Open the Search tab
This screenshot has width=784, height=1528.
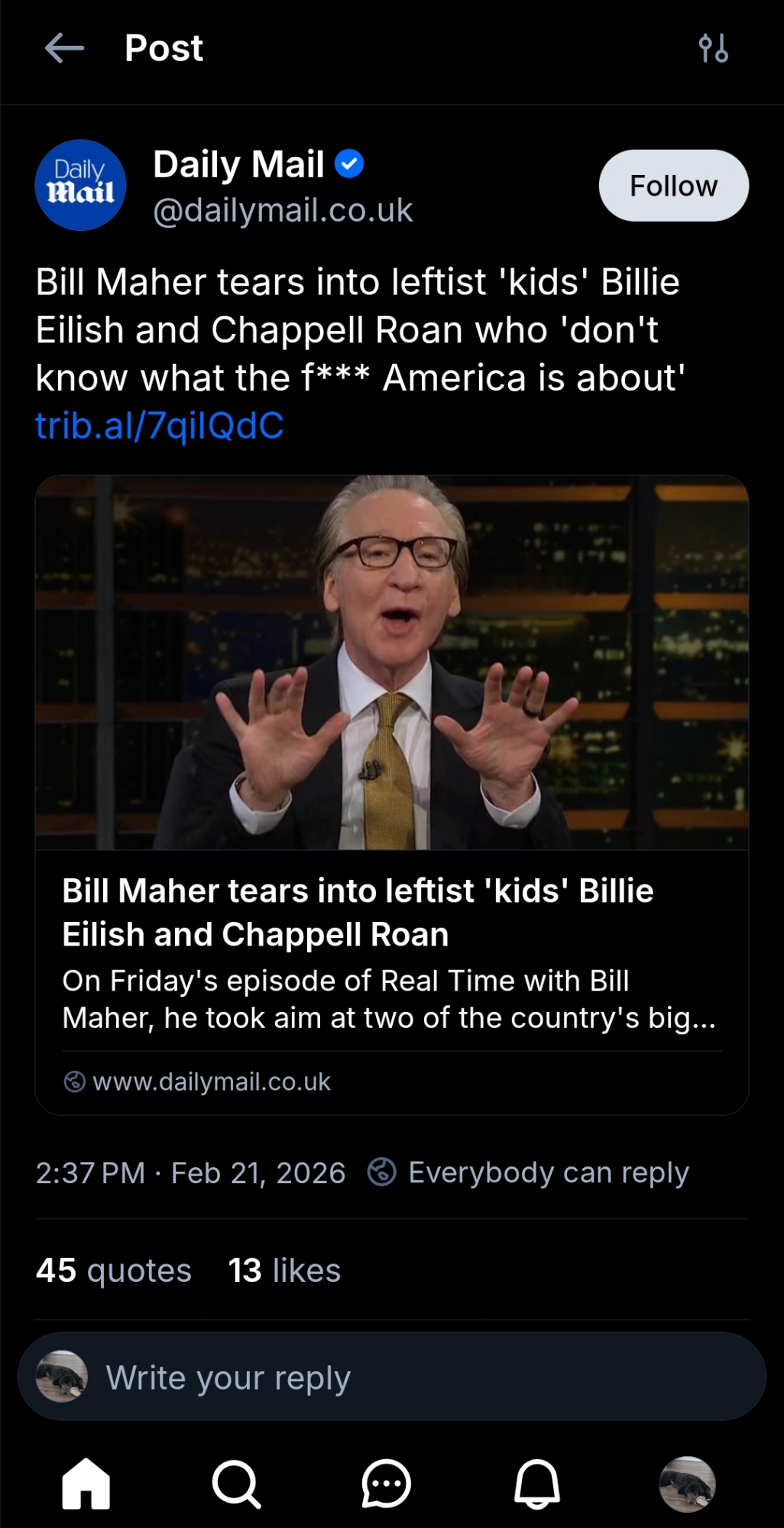pyautogui.click(x=236, y=1484)
